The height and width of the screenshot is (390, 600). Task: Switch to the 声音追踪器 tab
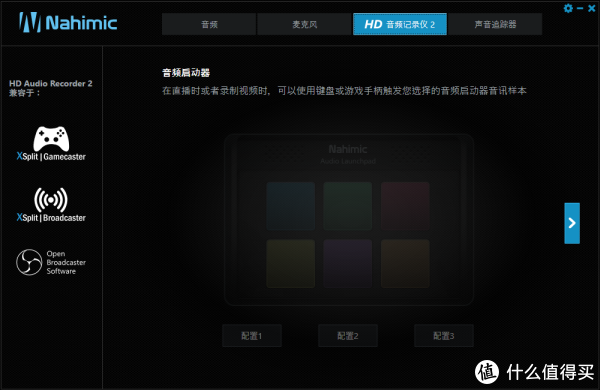[x=495, y=24]
